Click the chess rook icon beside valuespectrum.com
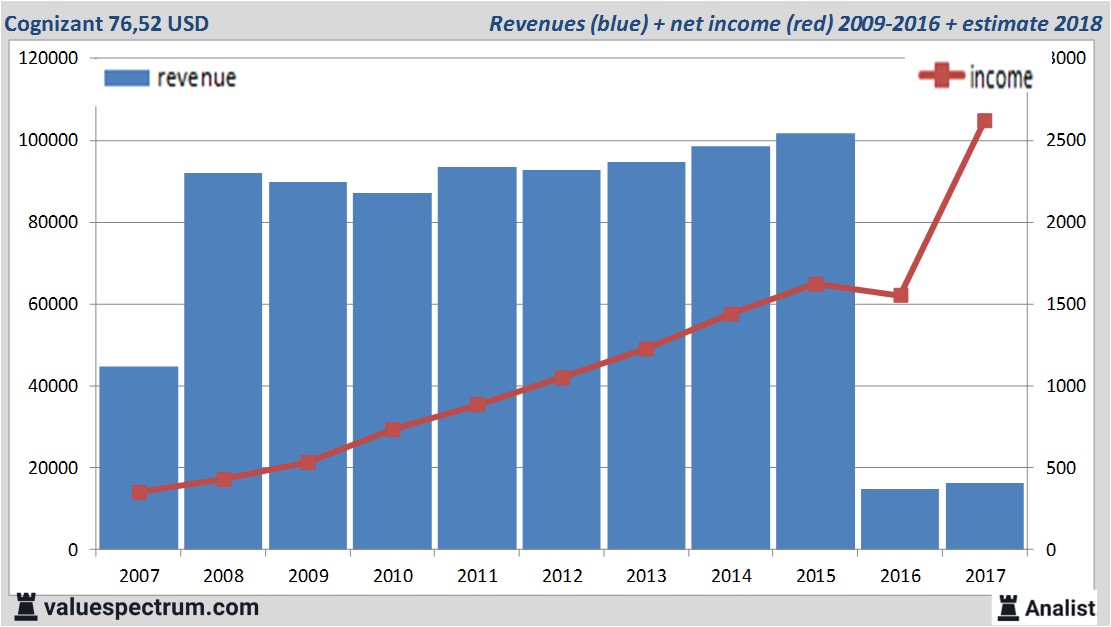 pos(26,607)
